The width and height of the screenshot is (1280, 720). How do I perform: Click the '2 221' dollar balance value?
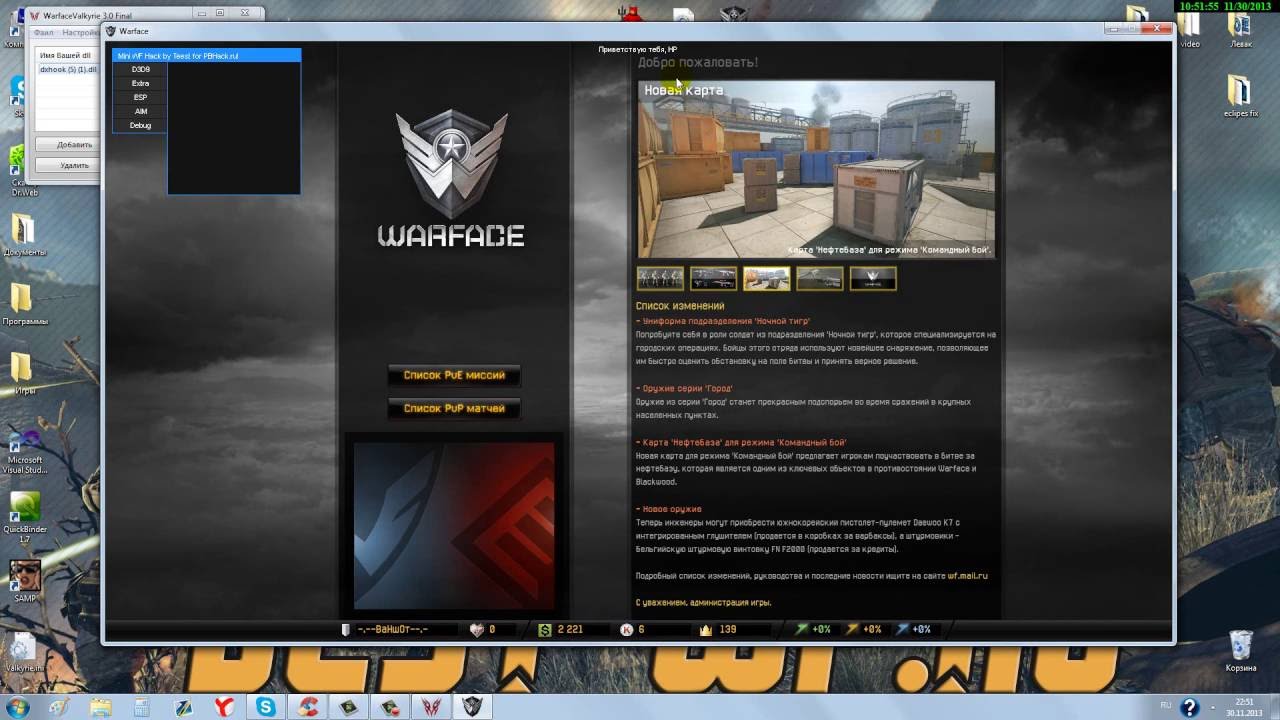570,630
